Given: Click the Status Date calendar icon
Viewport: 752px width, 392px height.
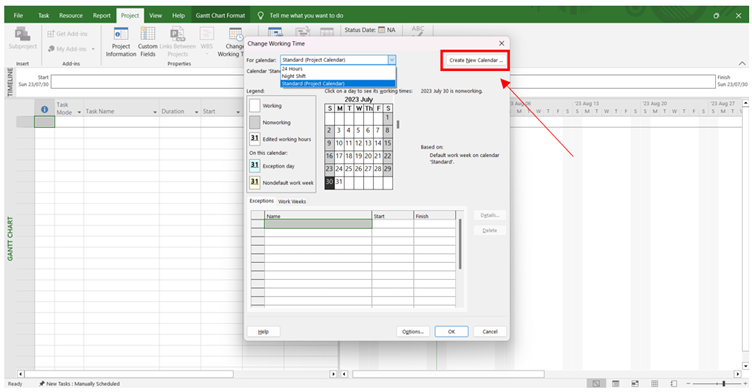Looking at the screenshot, I should [382, 30].
